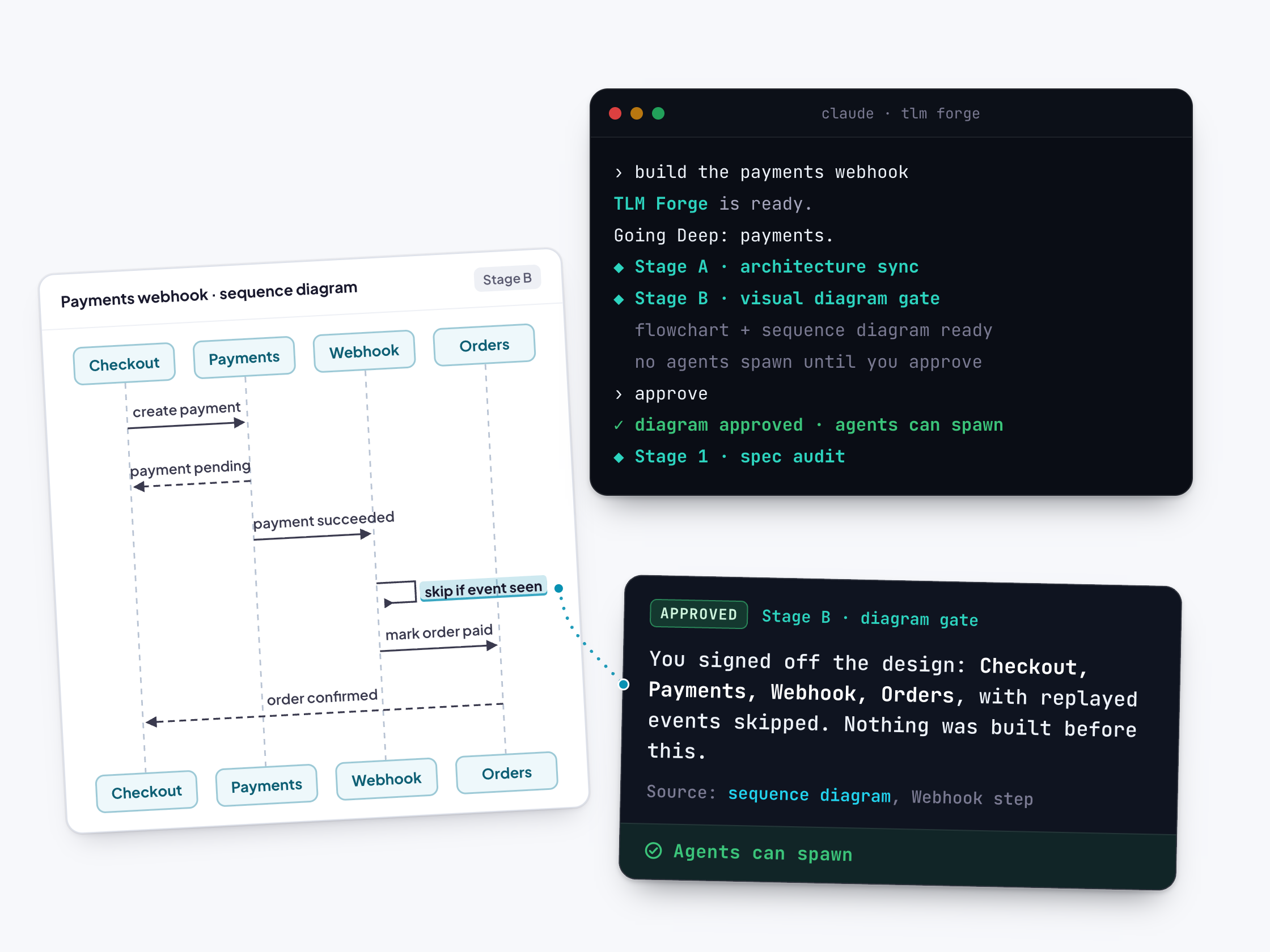Image resolution: width=1270 pixels, height=952 pixels.
Task: Select the bottom Webhook participant box
Action: 387,779
